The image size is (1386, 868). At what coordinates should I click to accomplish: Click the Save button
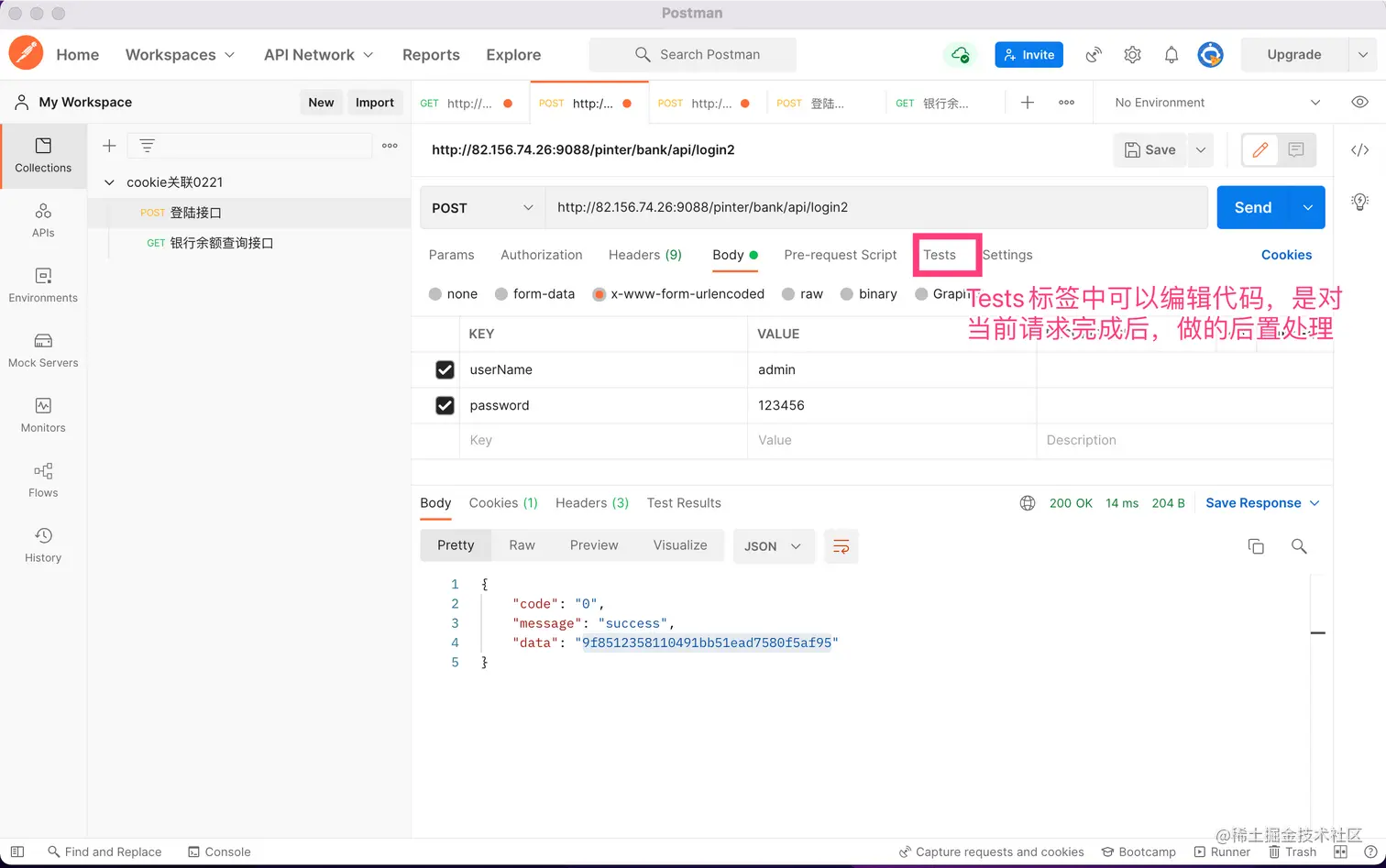click(1150, 149)
